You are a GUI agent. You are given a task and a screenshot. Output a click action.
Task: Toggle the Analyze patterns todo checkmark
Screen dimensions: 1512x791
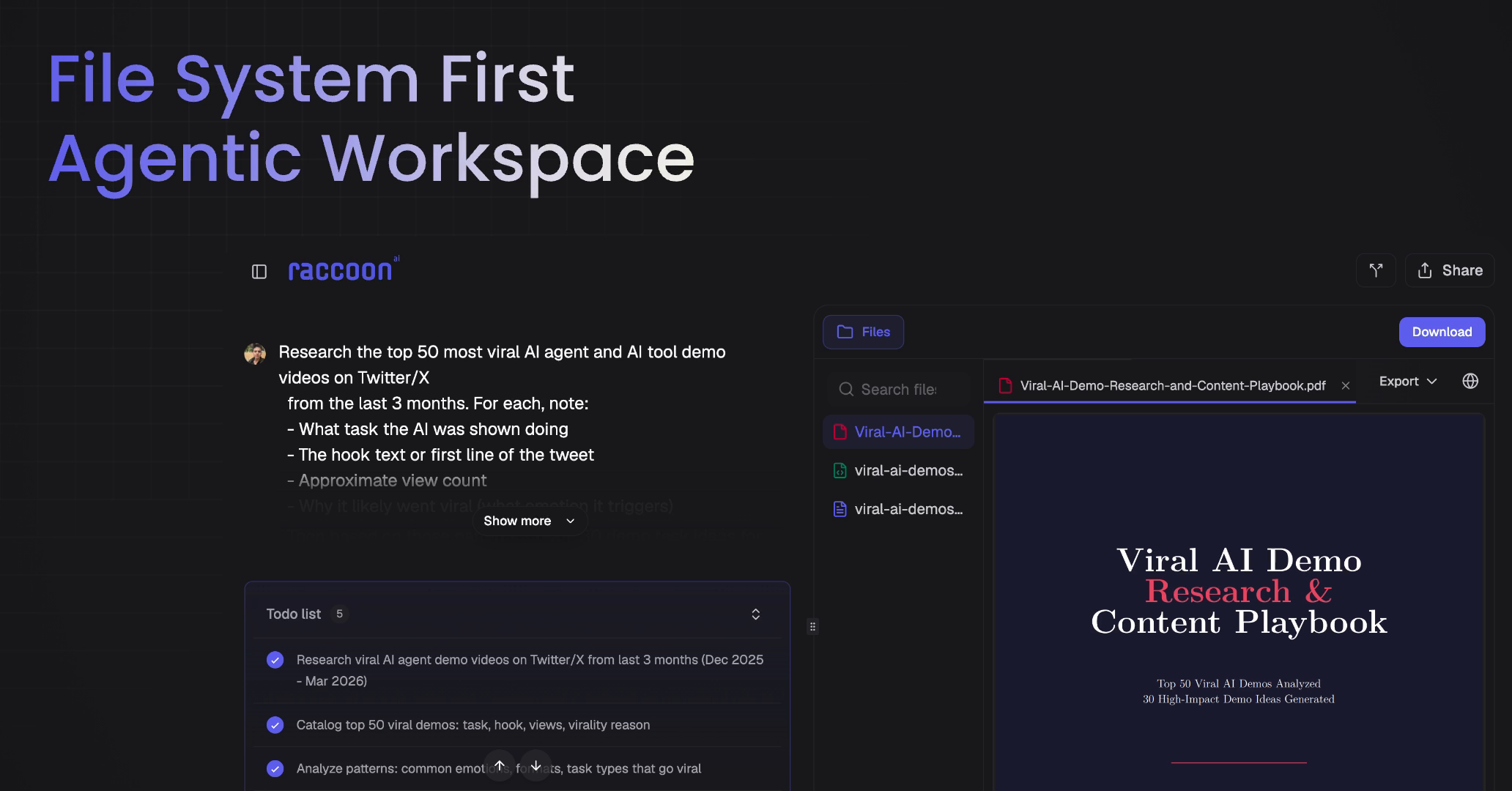point(275,768)
